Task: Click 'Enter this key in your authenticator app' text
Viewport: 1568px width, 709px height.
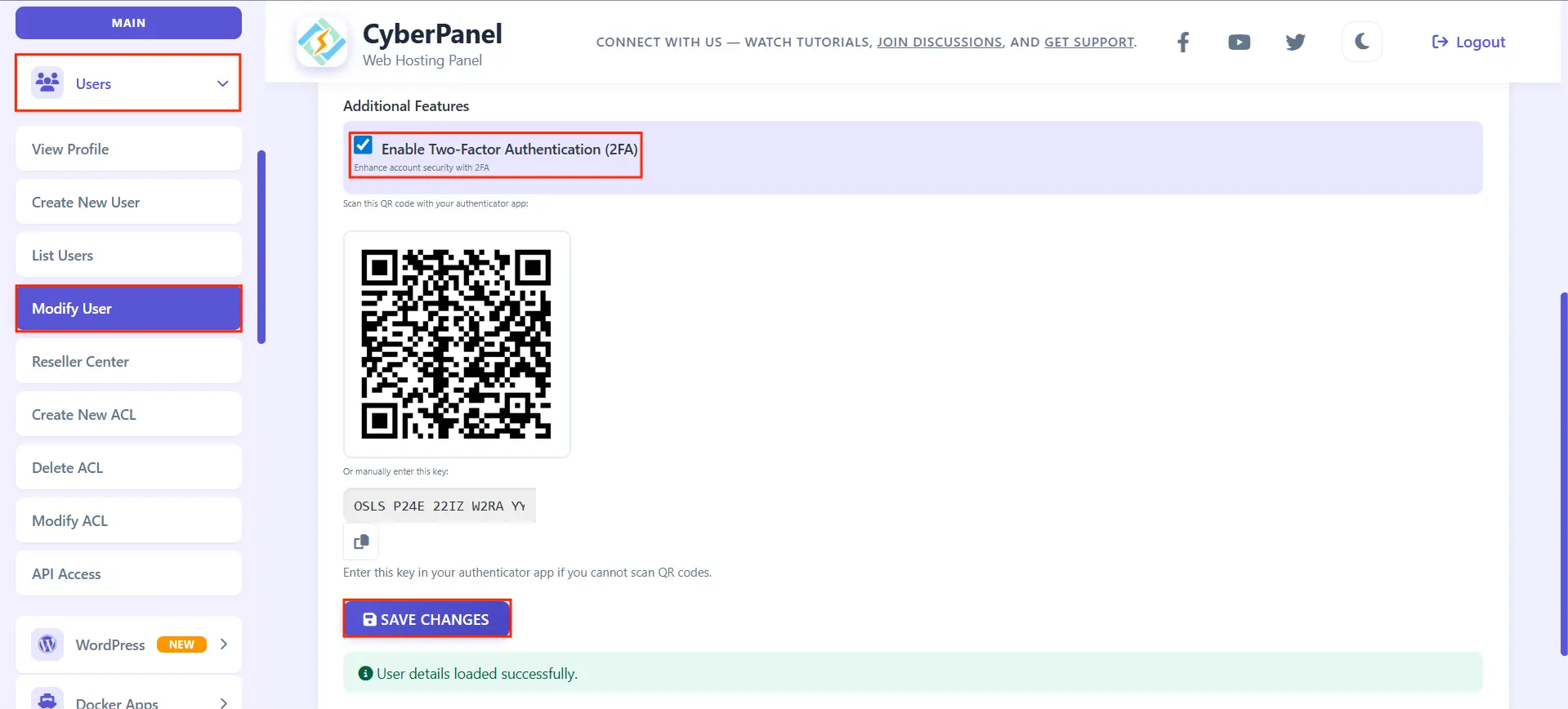Action: [x=527, y=573]
